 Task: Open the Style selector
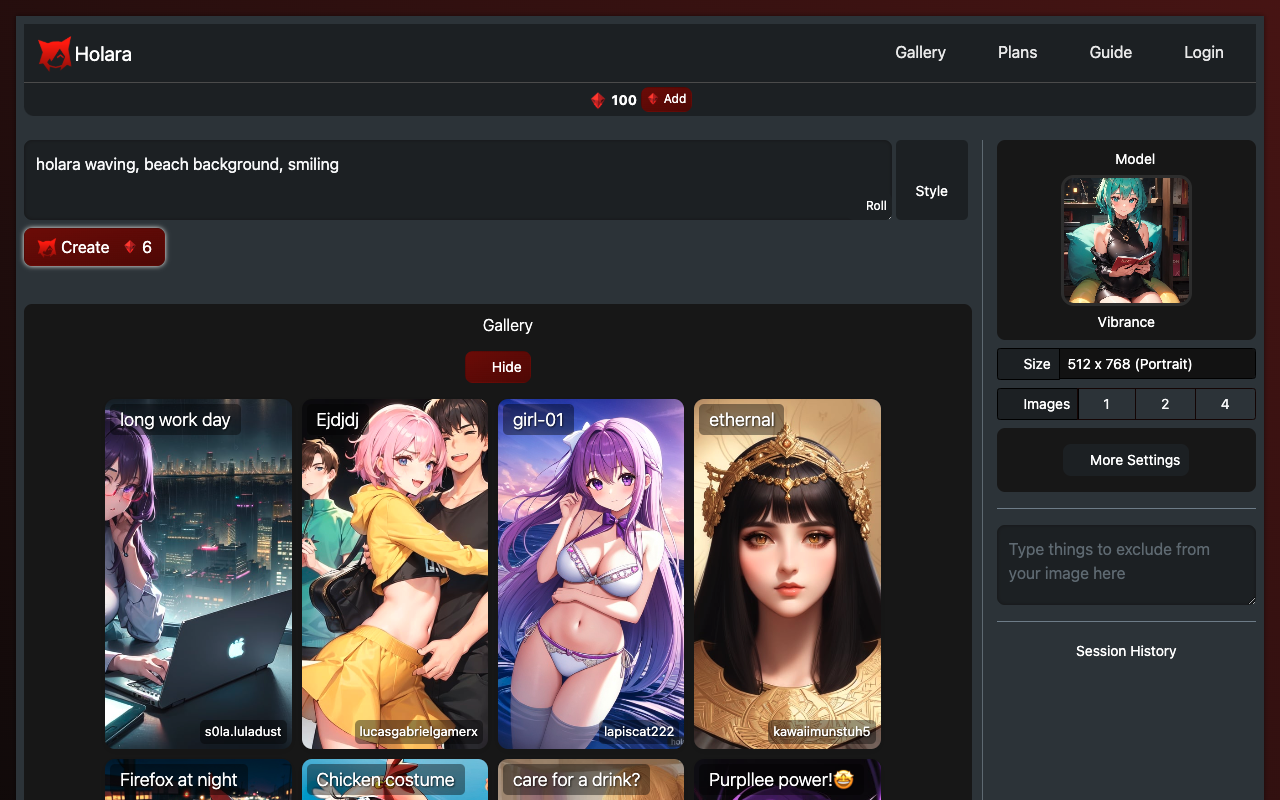pos(931,180)
